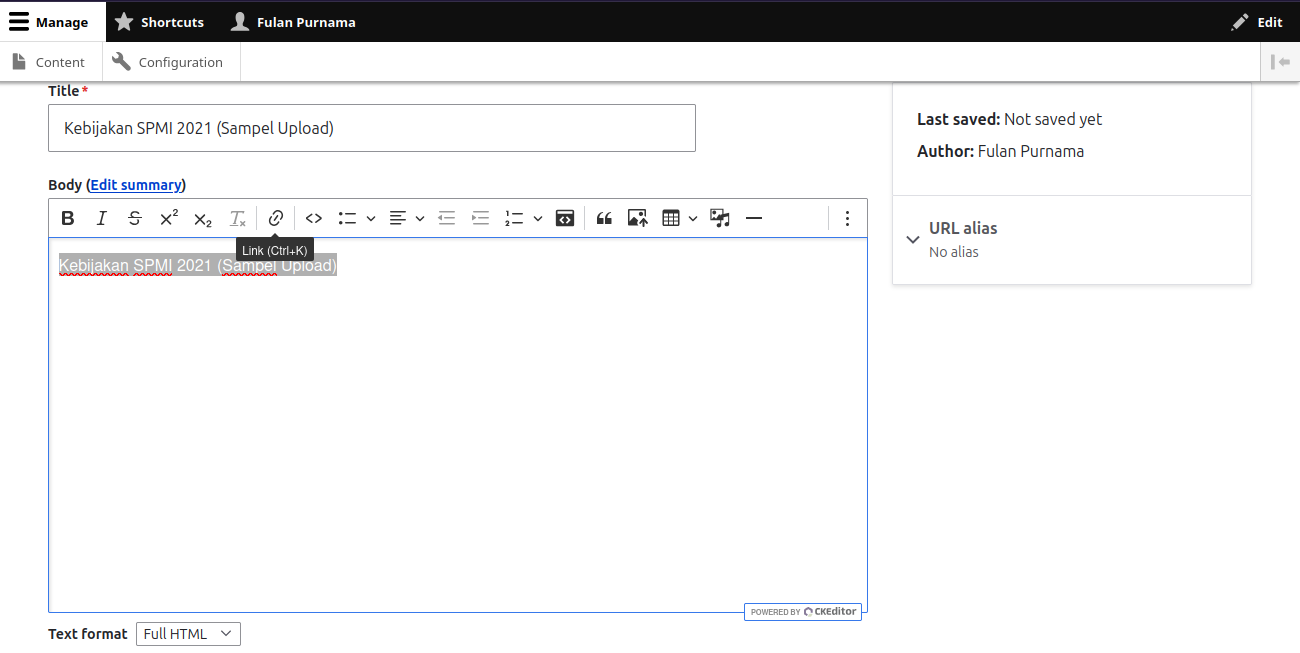The width and height of the screenshot is (1300, 653).
Task: Open the Fulan Purnama user menu
Action: click(x=293, y=22)
